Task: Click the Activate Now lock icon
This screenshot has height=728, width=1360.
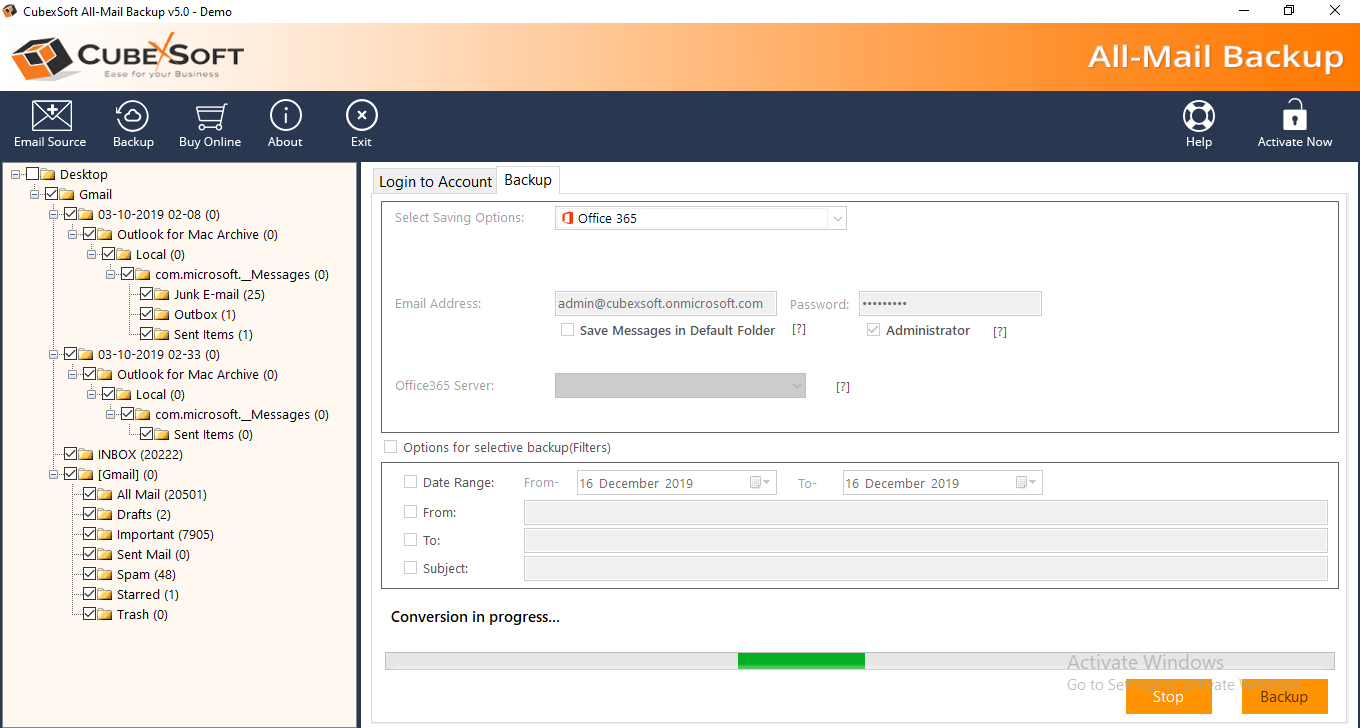Action: point(1294,117)
